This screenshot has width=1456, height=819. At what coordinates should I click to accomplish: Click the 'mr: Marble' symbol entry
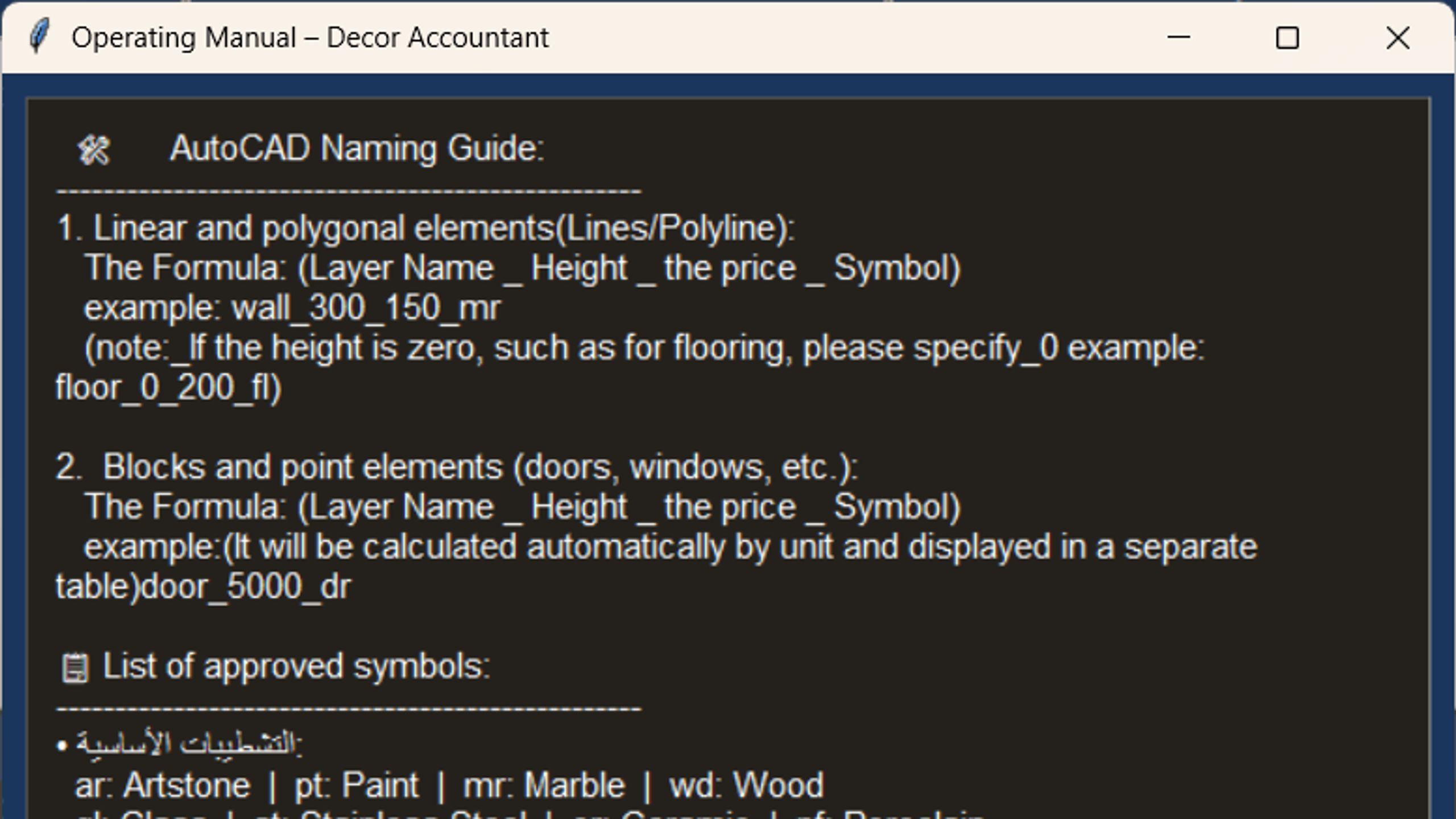point(544,786)
